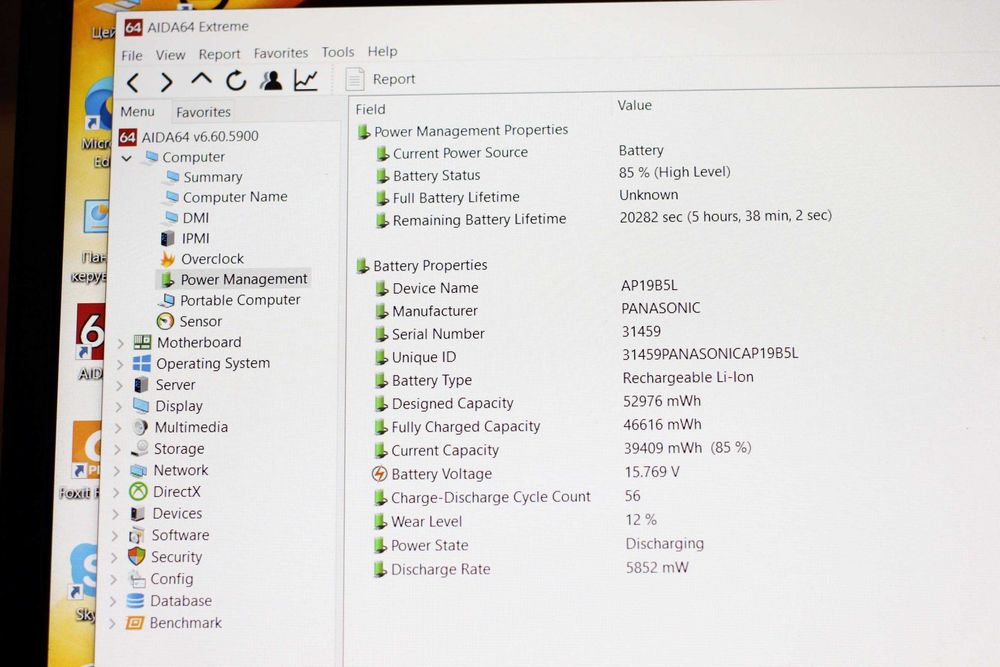
Task: Click the Display monitor icon
Action: pos(140,406)
